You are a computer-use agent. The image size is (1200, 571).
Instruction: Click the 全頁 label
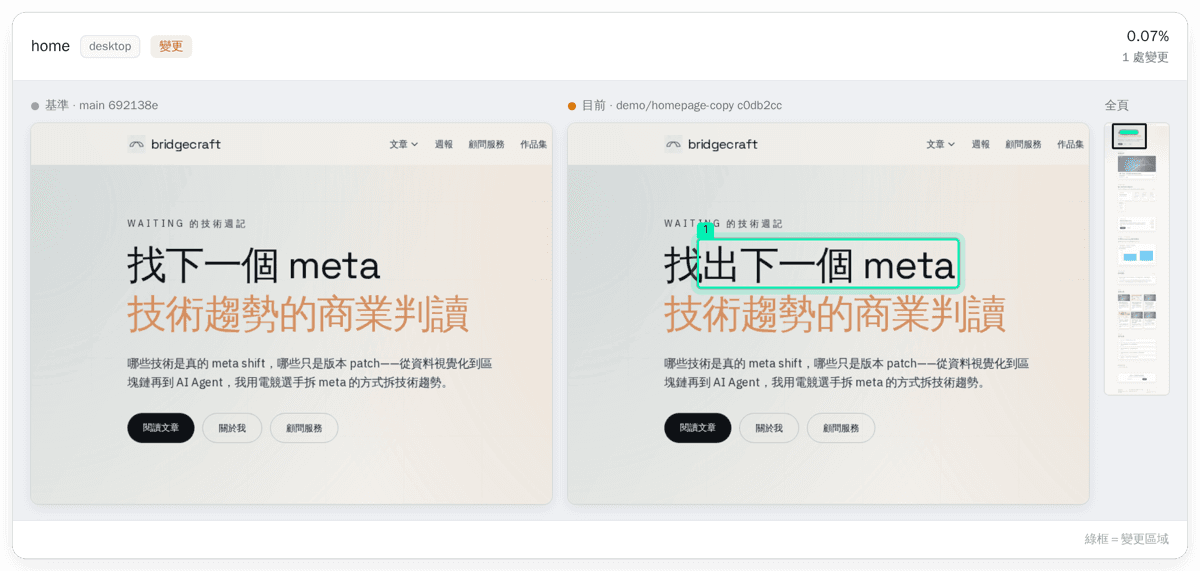pos(1117,105)
